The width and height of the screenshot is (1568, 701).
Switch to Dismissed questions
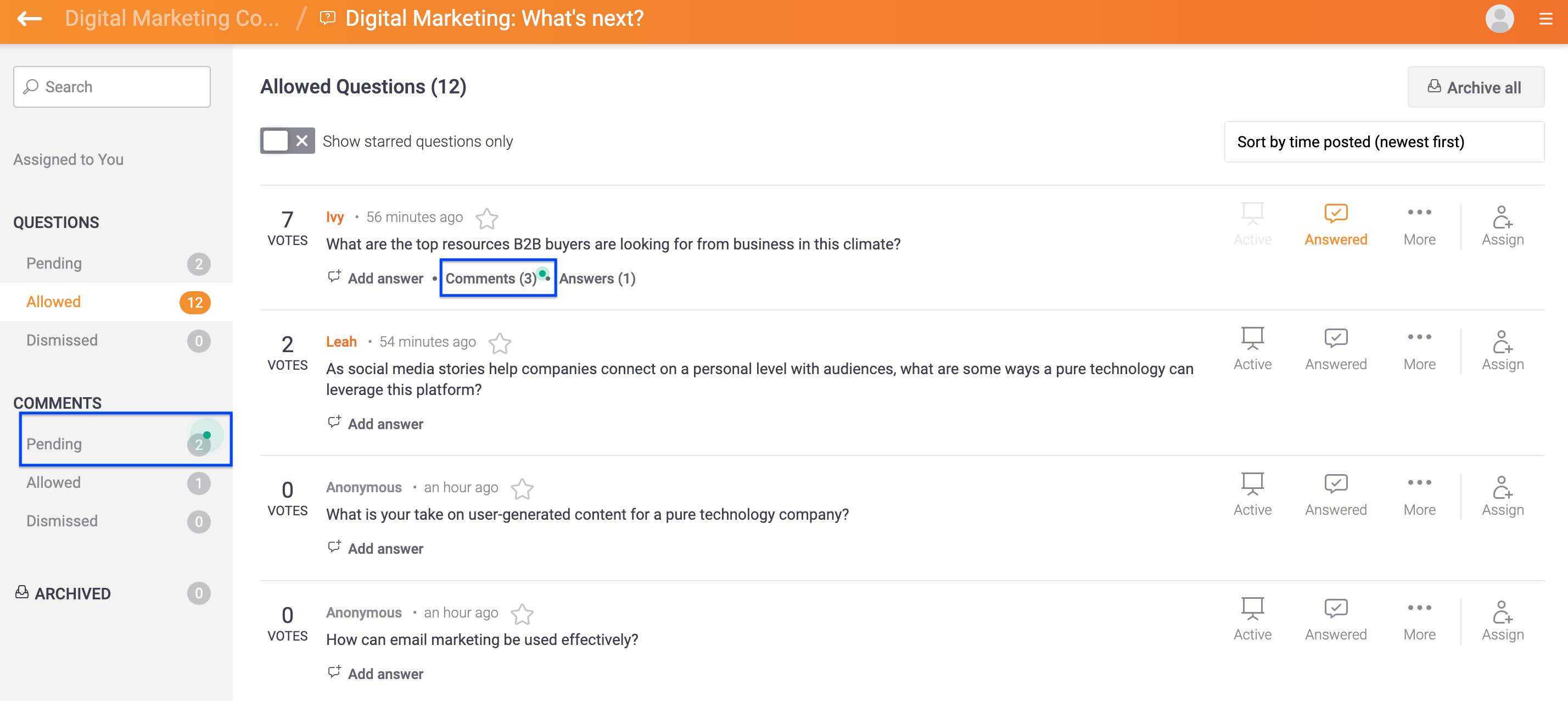61,340
